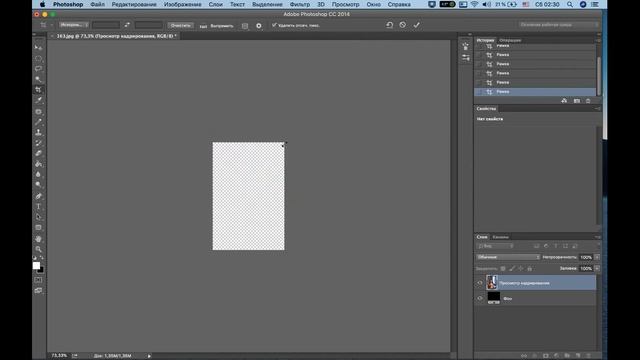Toggle lock image pixels brush icon
Viewport: 640px width, 360px height.
tap(512, 269)
